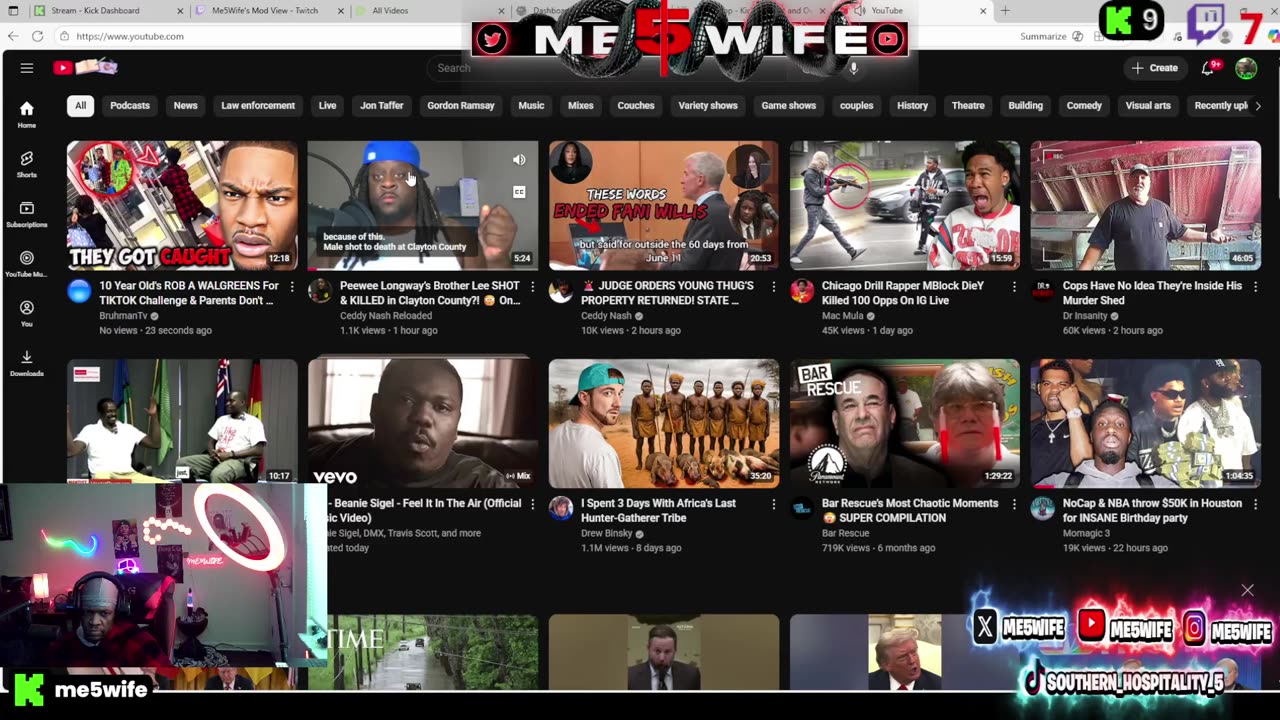The image size is (1280, 720).
Task: Open more options for NoCap video
Action: (1255, 505)
